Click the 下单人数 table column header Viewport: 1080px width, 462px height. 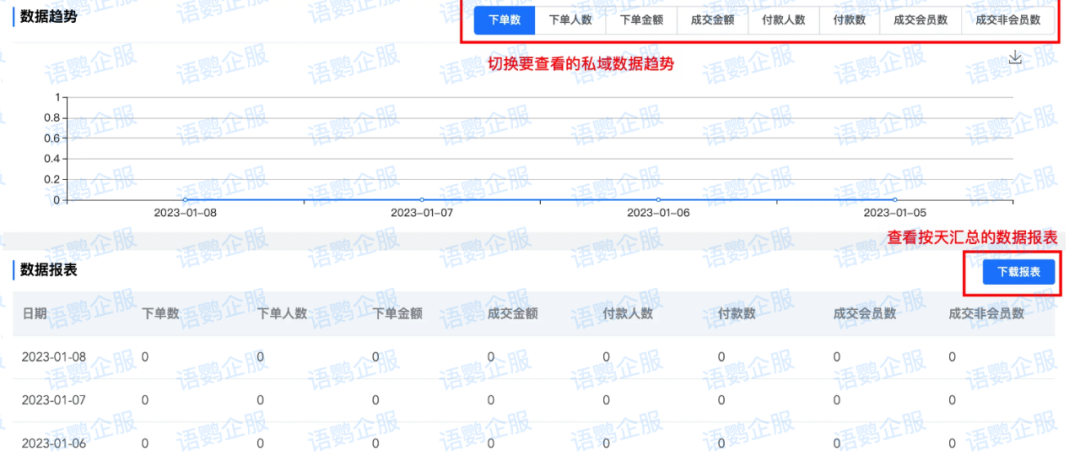[282, 314]
